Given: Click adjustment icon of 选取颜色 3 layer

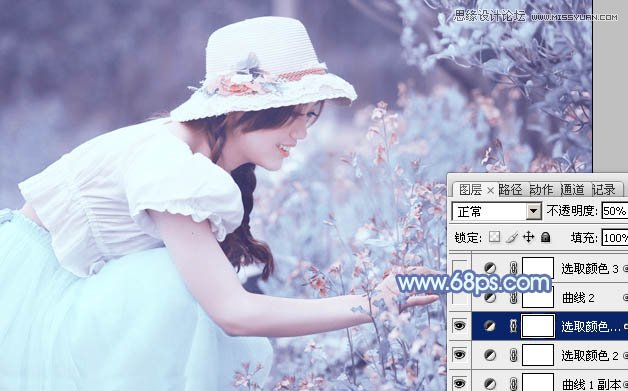Looking at the screenshot, I should point(490,268).
